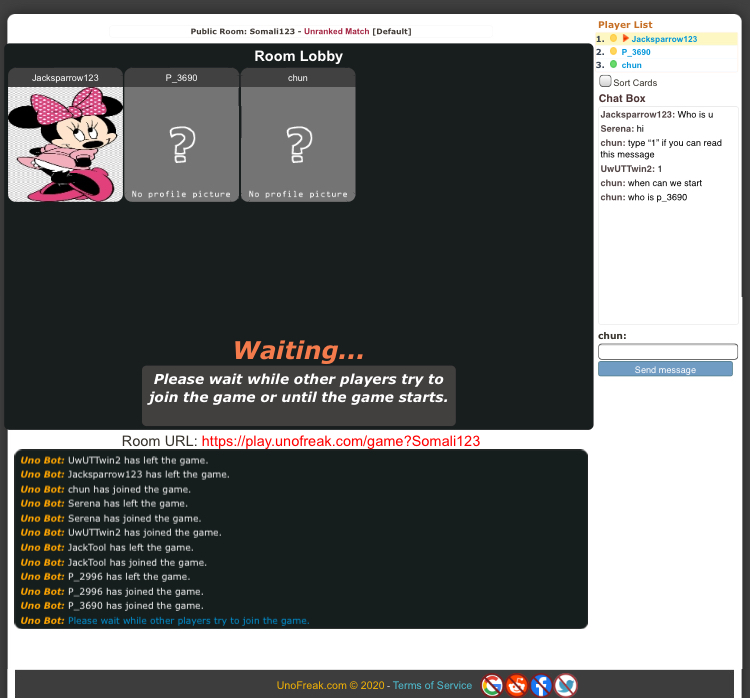Select Jacksparrow123 in the Player List
750x698 pixels.
point(664,39)
